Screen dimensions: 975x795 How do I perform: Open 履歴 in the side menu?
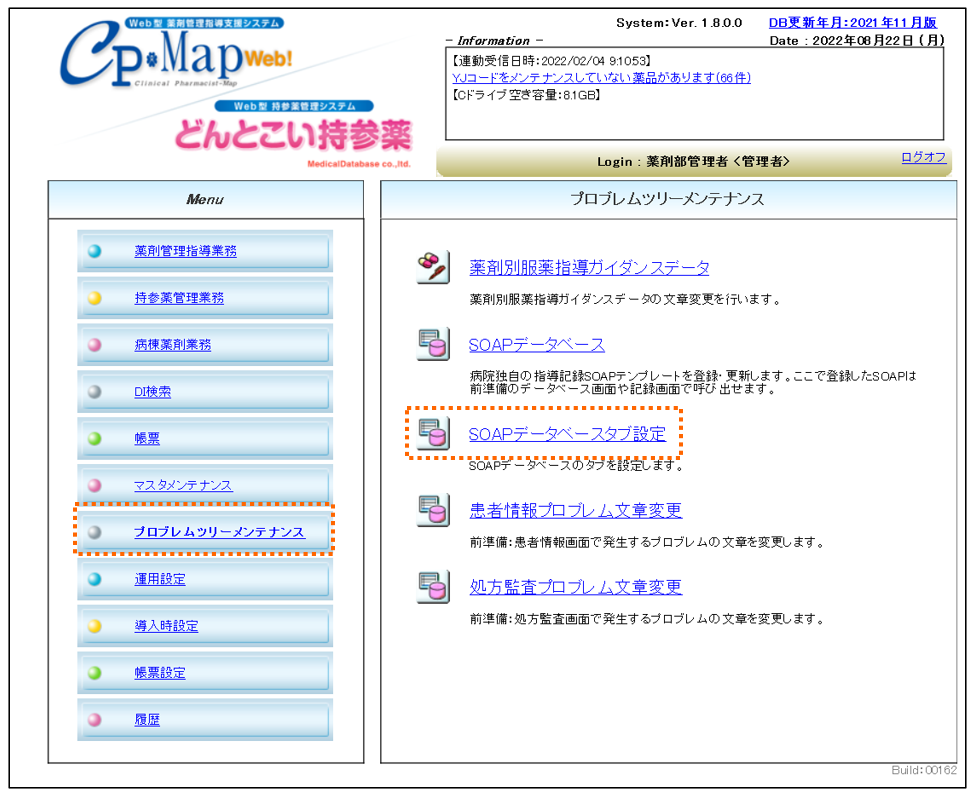pyautogui.click(x=147, y=720)
